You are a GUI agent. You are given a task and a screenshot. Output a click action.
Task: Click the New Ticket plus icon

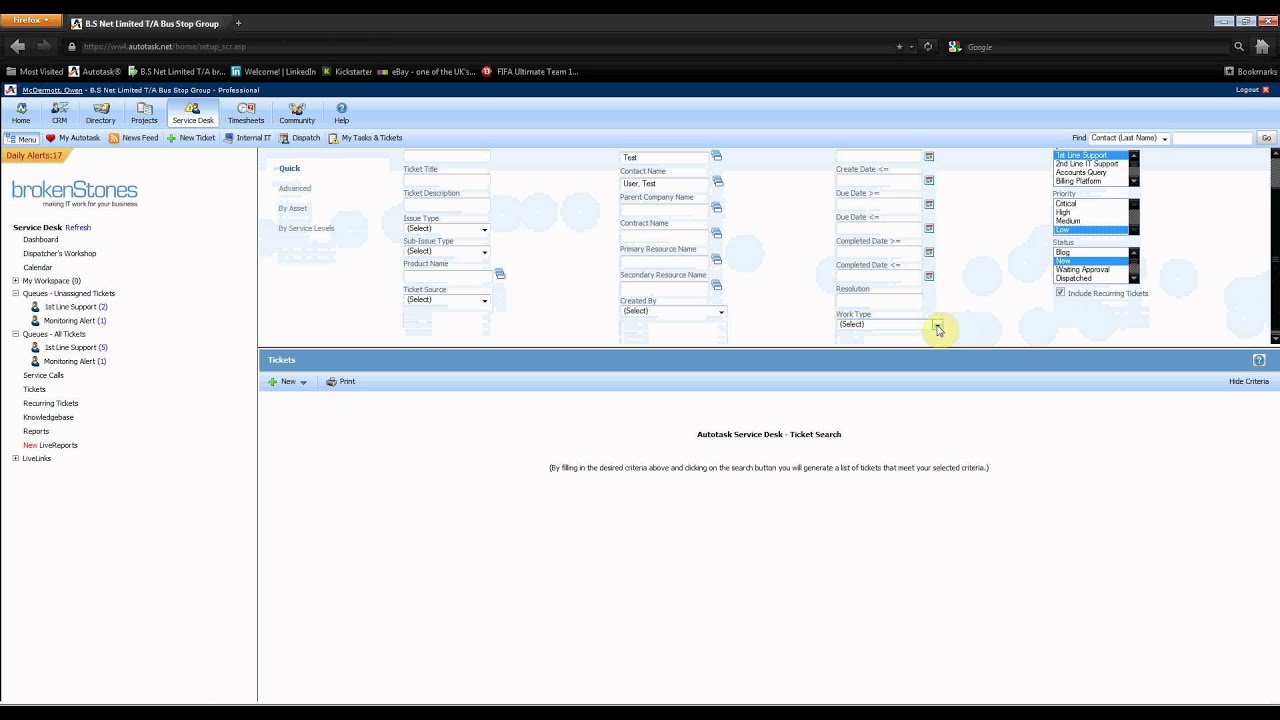pyautogui.click(x=171, y=138)
